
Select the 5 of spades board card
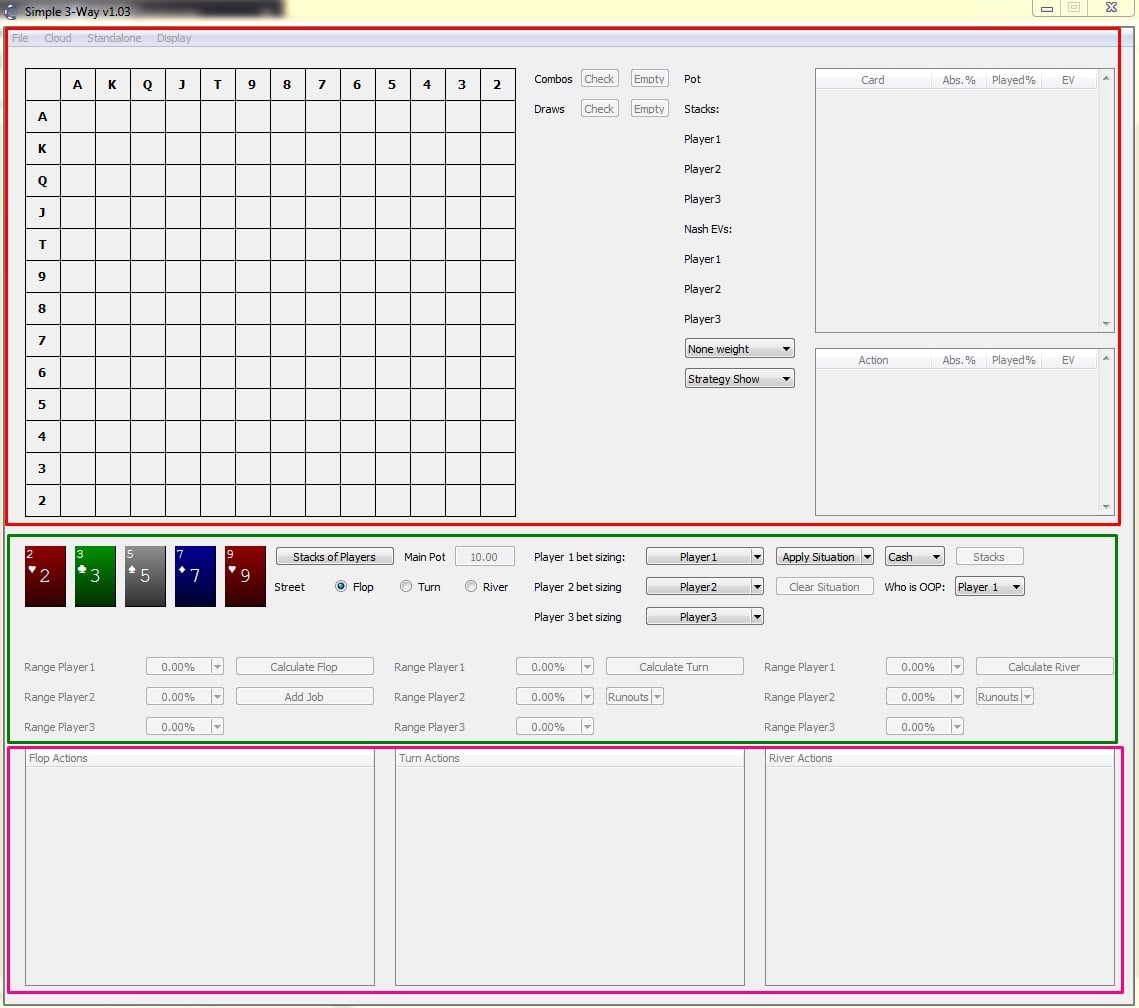[x=144, y=576]
